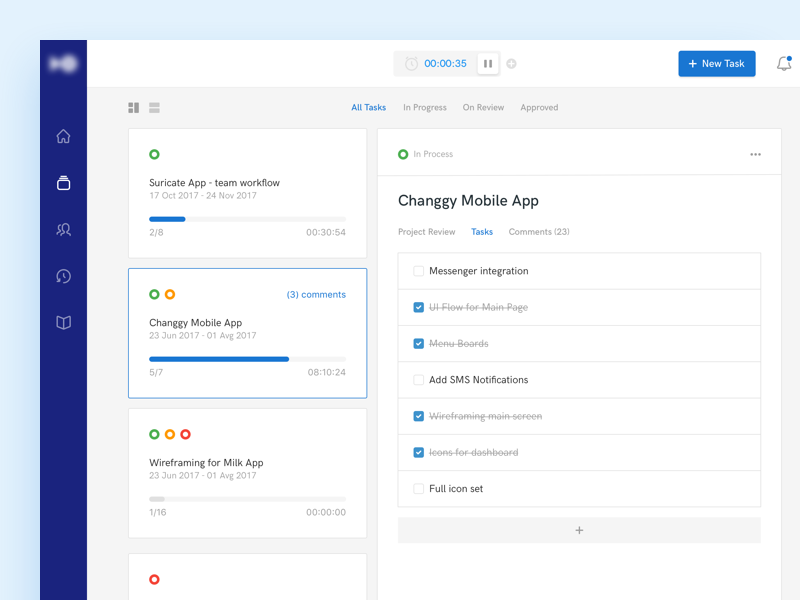Open the time history clock icon
Image resolution: width=800 pixels, height=600 pixels.
63,276
